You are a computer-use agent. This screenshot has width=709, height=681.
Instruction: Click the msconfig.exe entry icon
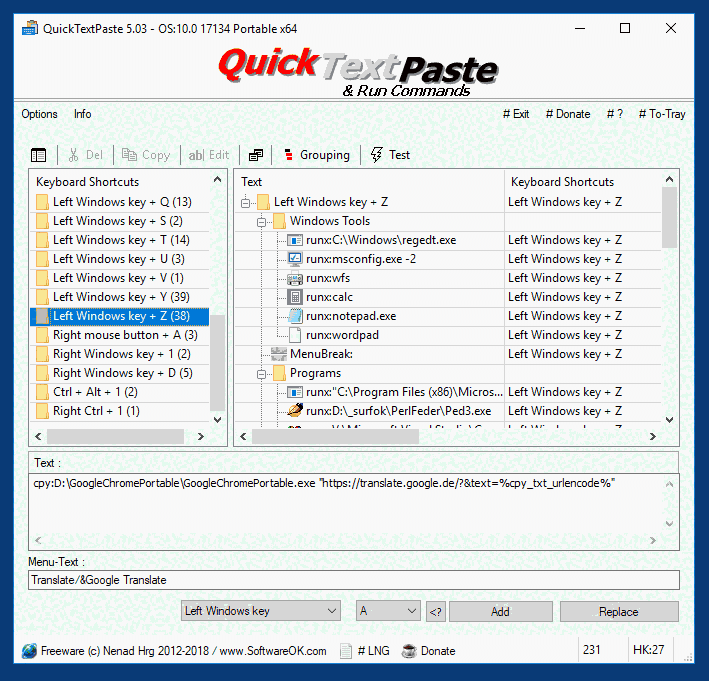click(x=295, y=259)
